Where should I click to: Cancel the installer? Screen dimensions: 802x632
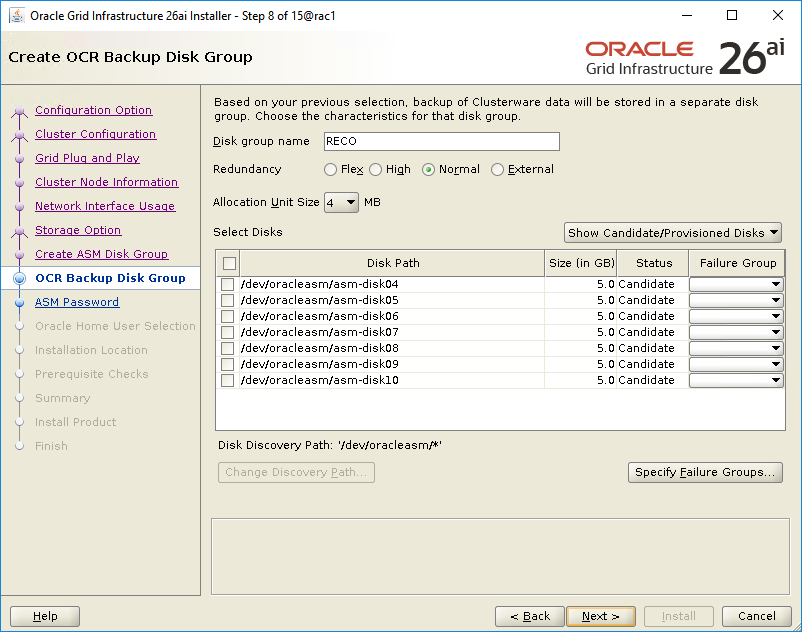tap(756, 616)
